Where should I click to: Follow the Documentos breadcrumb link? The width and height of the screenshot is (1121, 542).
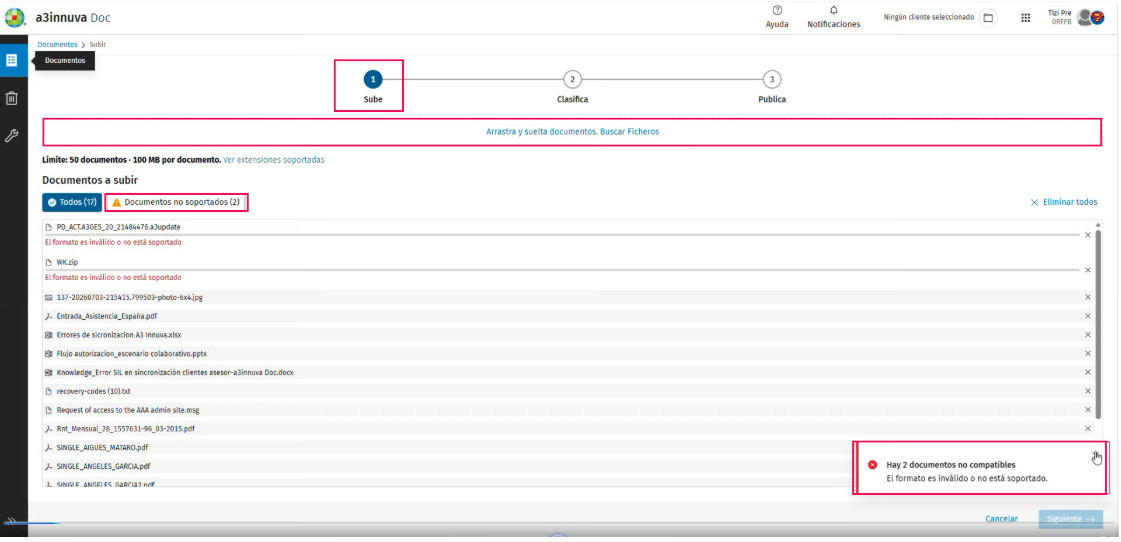(x=57, y=44)
